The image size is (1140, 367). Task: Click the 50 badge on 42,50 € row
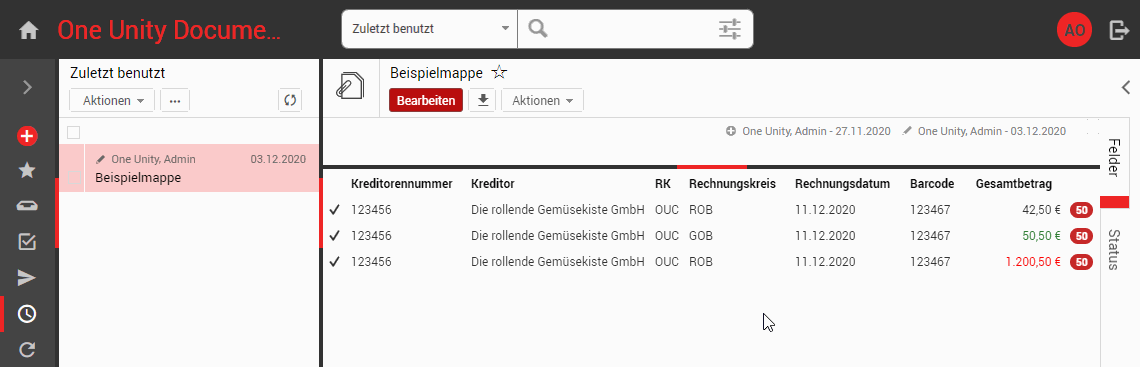pos(1081,210)
